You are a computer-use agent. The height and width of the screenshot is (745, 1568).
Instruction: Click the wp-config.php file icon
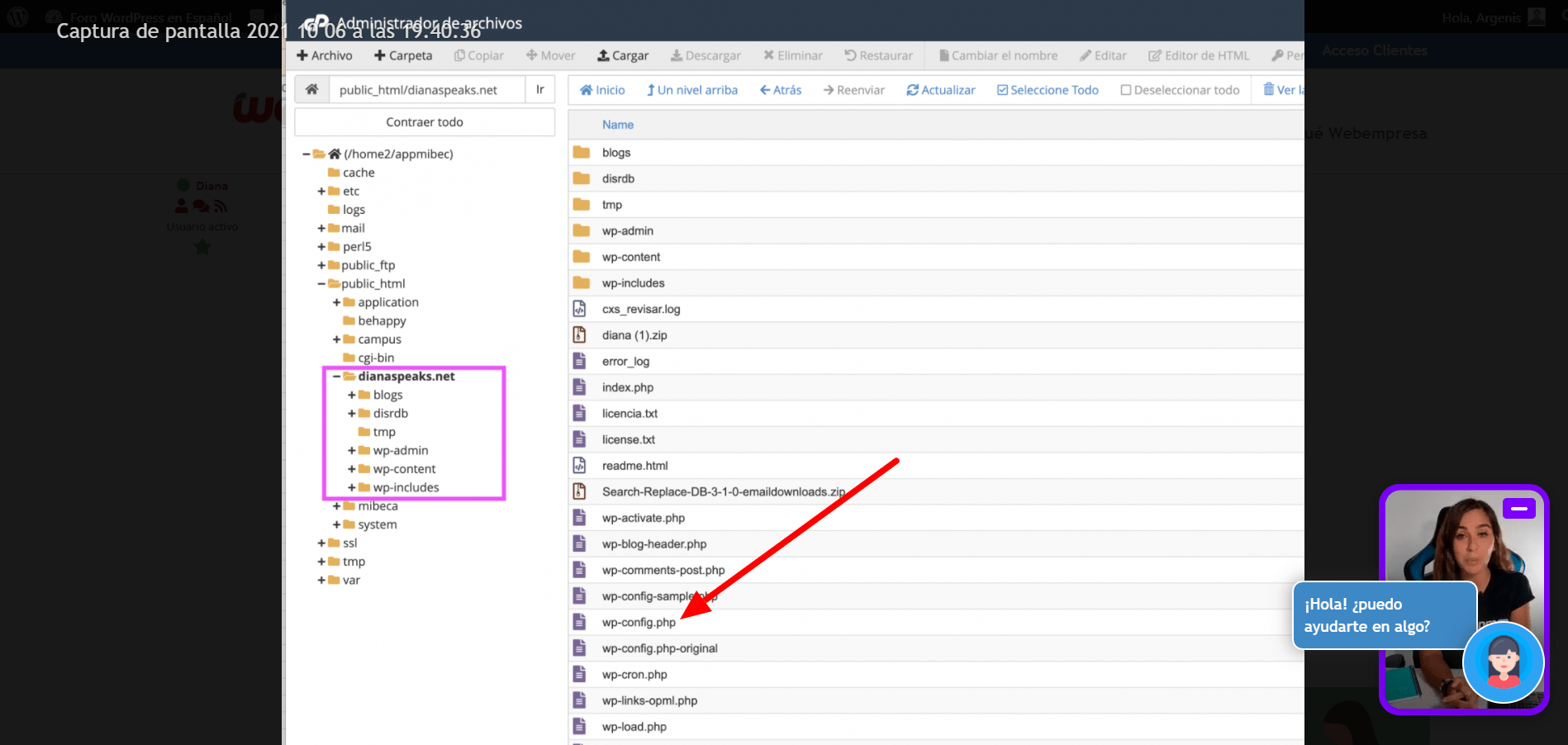[580, 622]
